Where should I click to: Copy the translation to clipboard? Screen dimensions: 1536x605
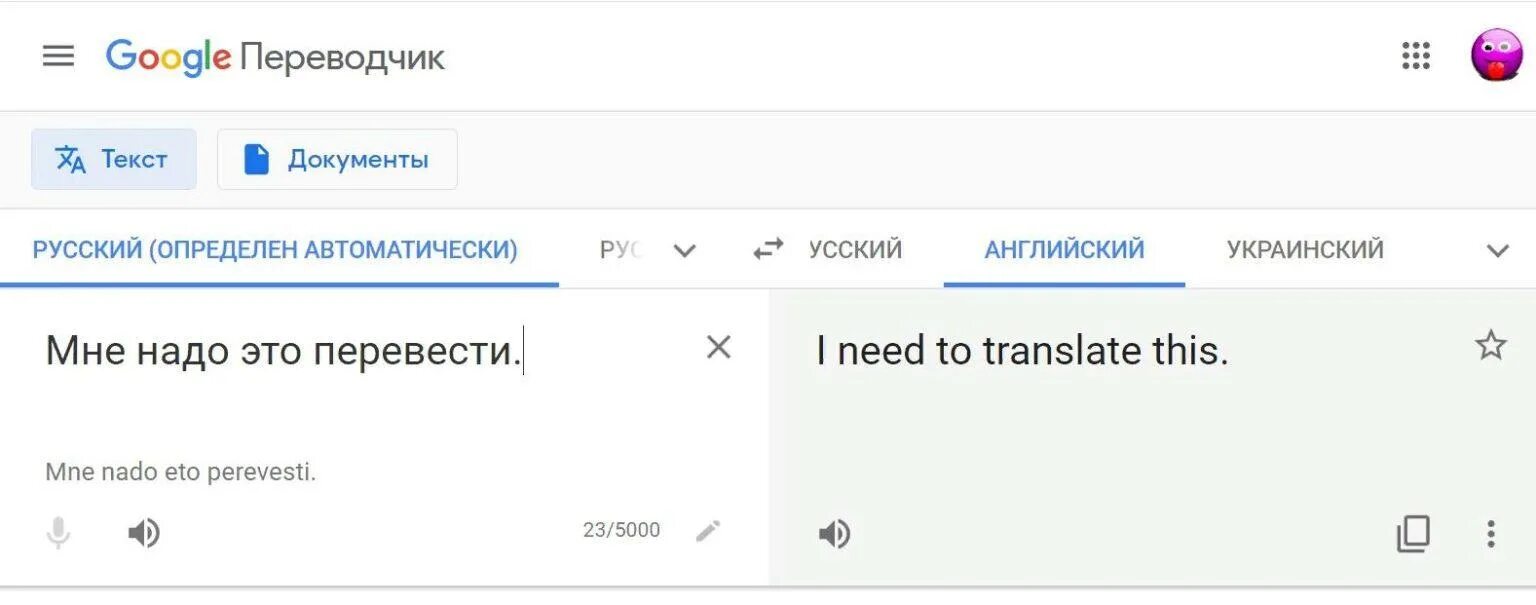[1413, 534]
